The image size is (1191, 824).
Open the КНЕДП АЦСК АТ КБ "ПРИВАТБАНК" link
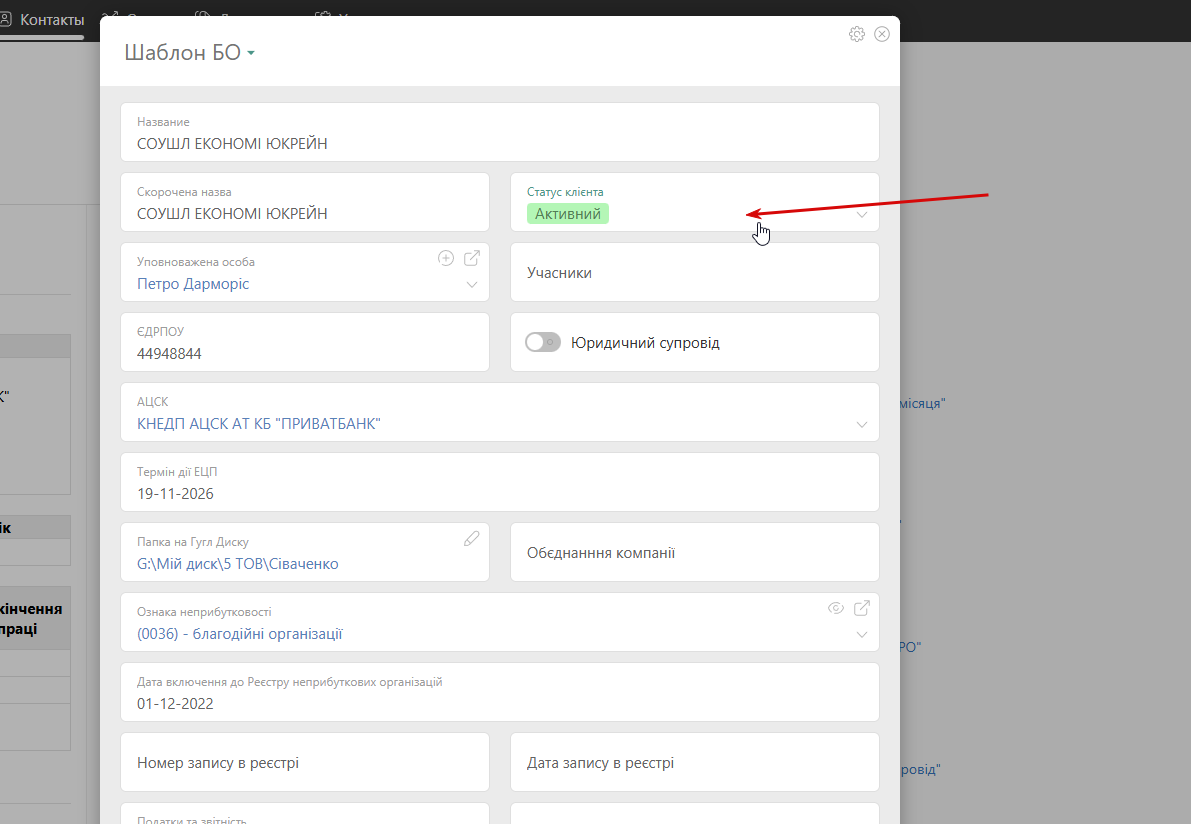[x=258, y=424]
